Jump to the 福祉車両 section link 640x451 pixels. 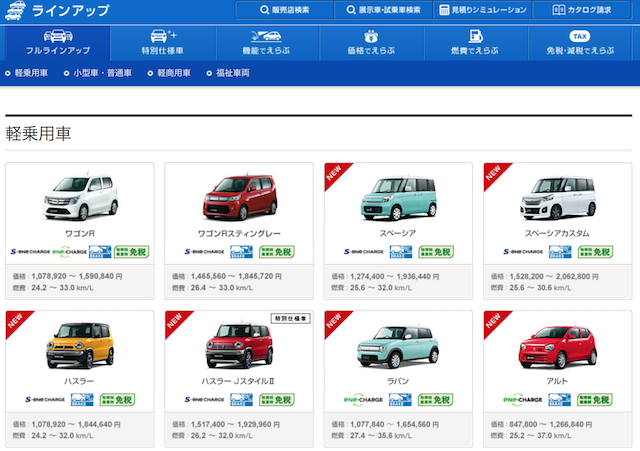coord(228,73)
